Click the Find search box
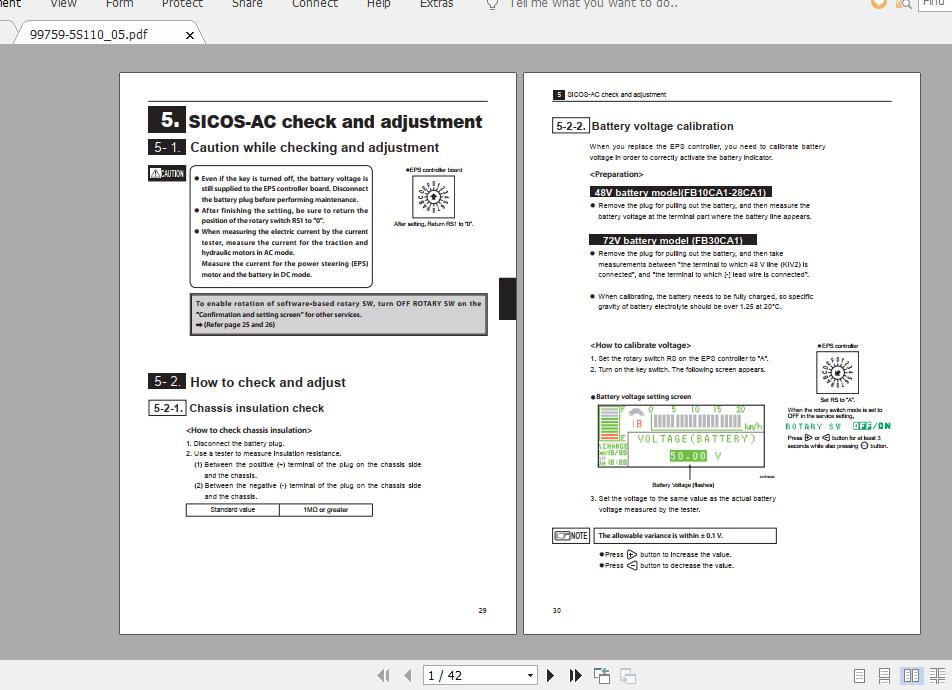The width and height of the screenshot is (952, 690). (x=935, y=4)
